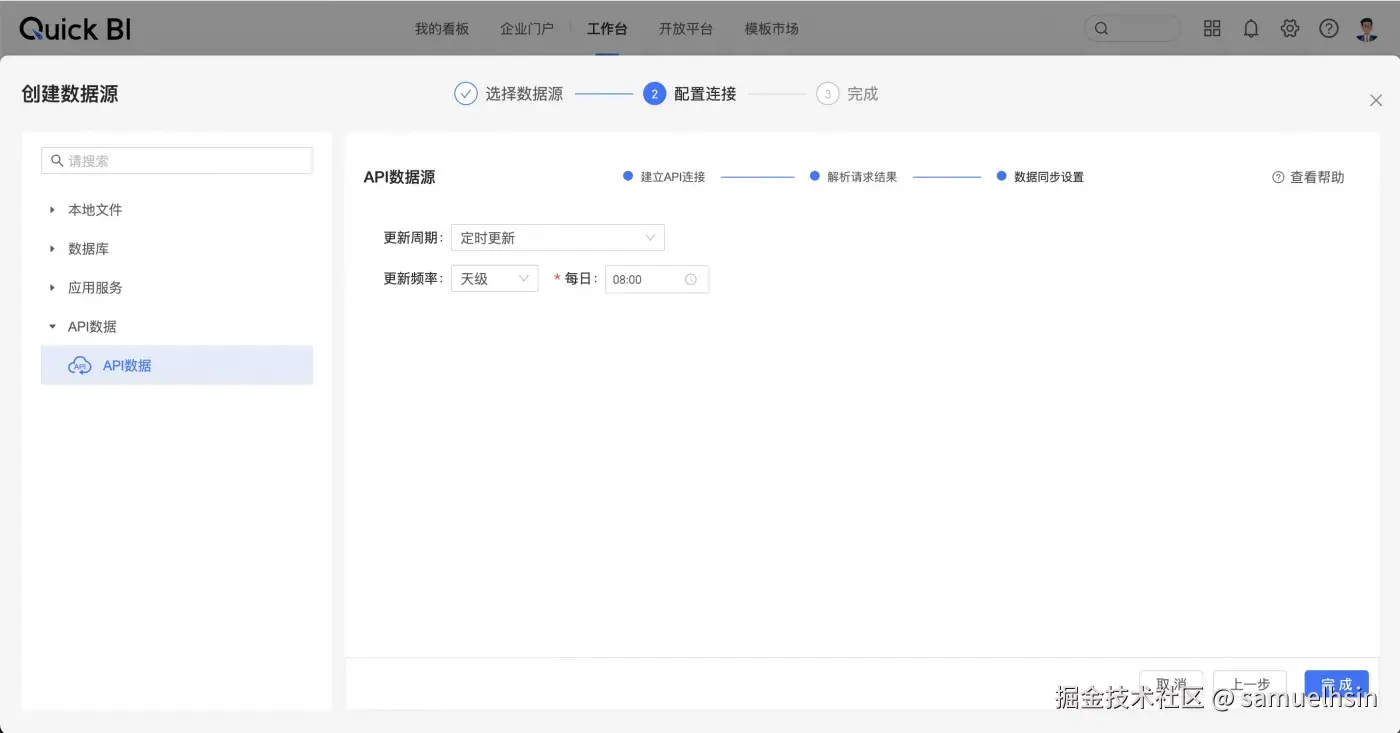Viewport: 1400px width, 733px height.
Task: Click the Quick BI logo
Action: (75, 29)
